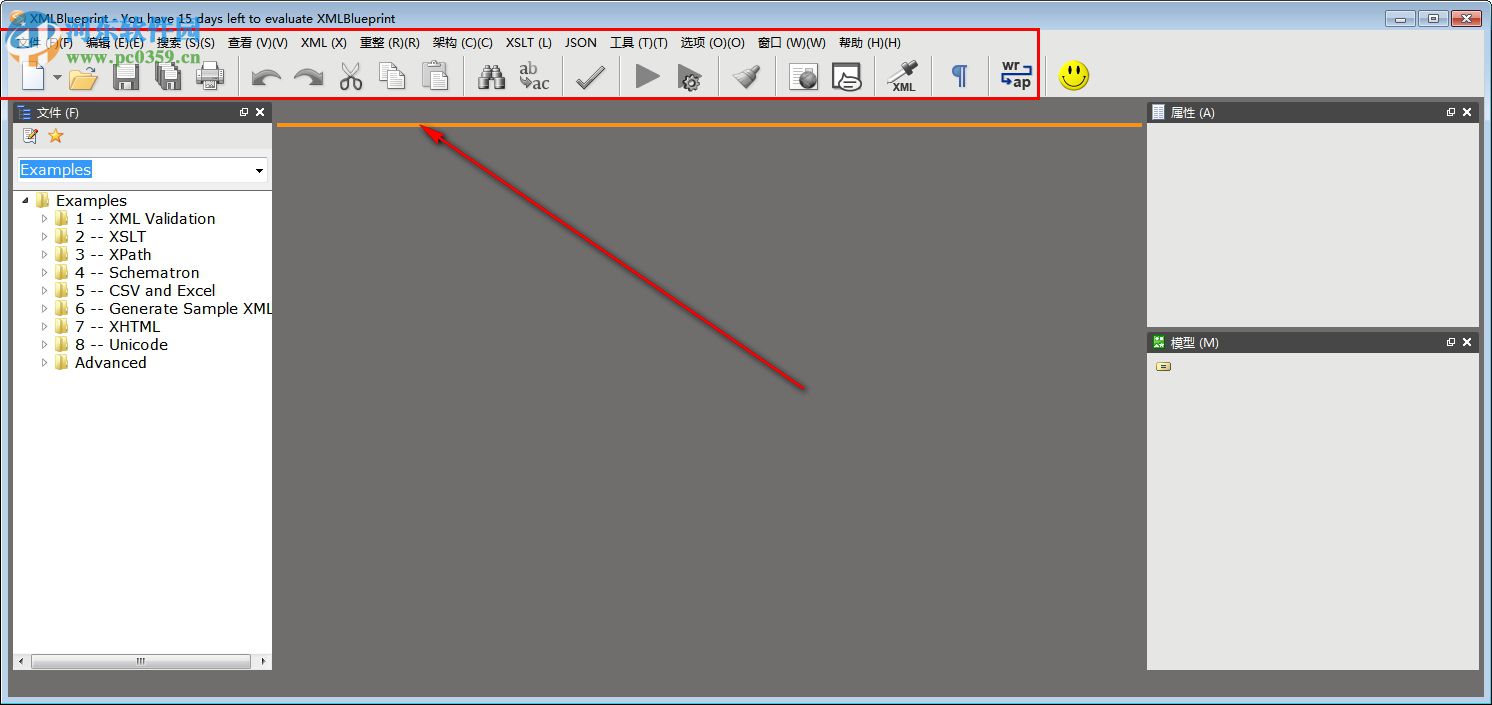Open the 帮助 (H) menu
The width and height of the screenshot is (1492, 705).
point(870,43)
